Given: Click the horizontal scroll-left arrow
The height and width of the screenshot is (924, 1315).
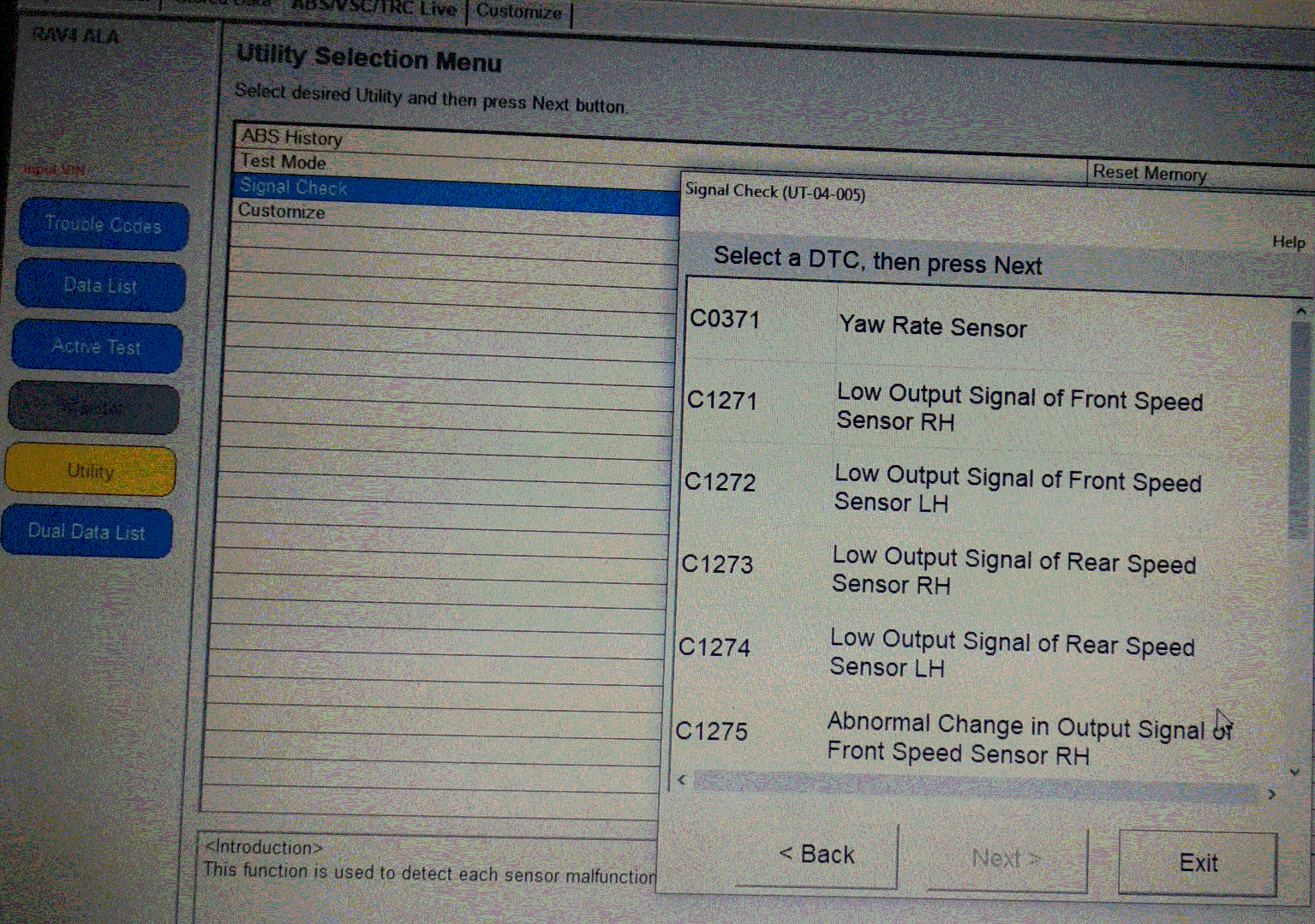Looking at the screenshot, I should [x=682, y=779].
